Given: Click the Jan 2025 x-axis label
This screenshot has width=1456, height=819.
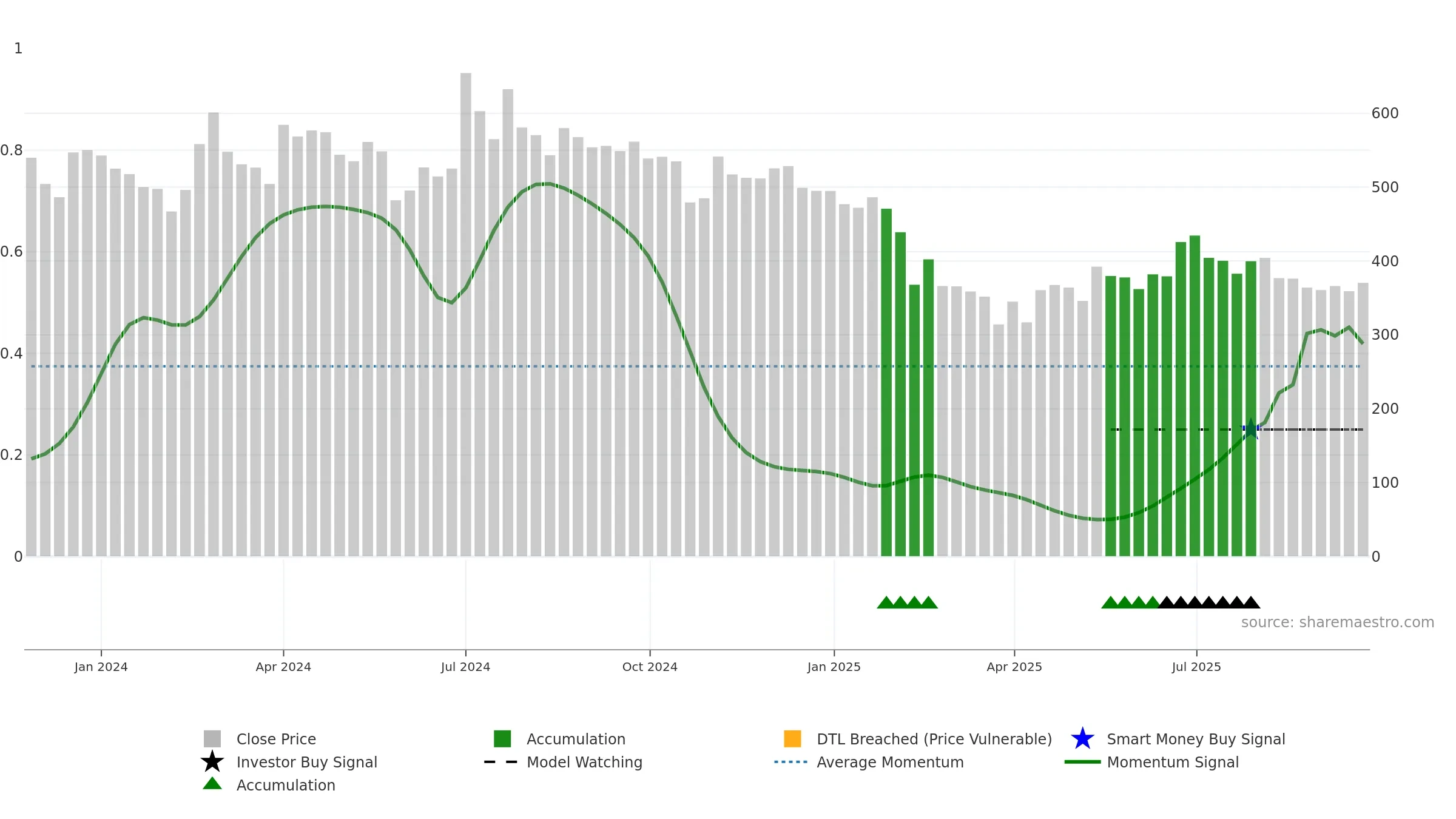Looking at the screenshot, I should (834, 667).
